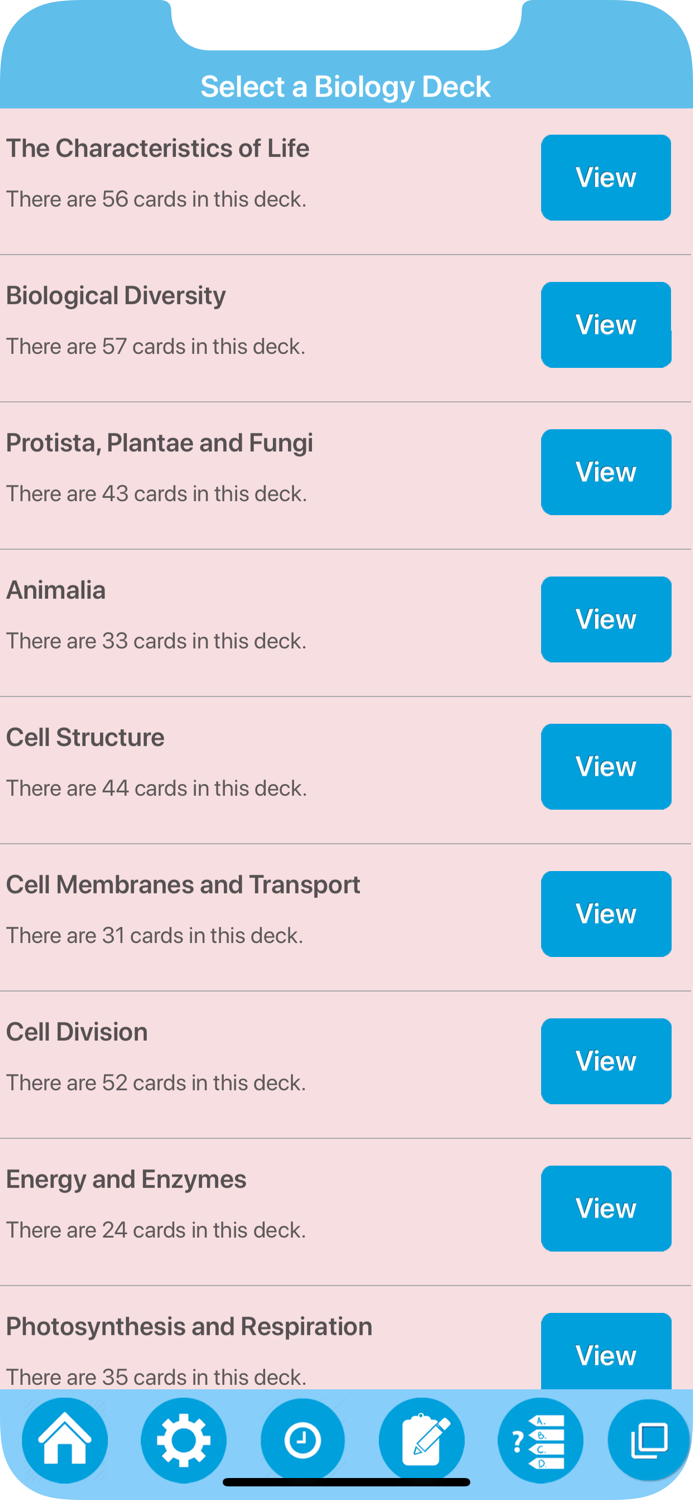View the Photosynthesis and Respiration deck
The image size is (693, 1500).
606,1355
